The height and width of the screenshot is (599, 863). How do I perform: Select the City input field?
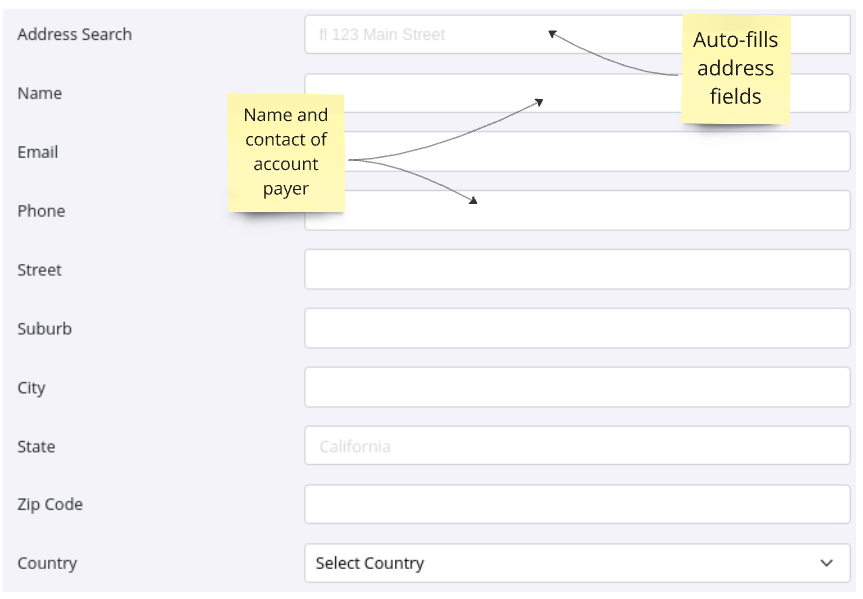coord(577,387)
